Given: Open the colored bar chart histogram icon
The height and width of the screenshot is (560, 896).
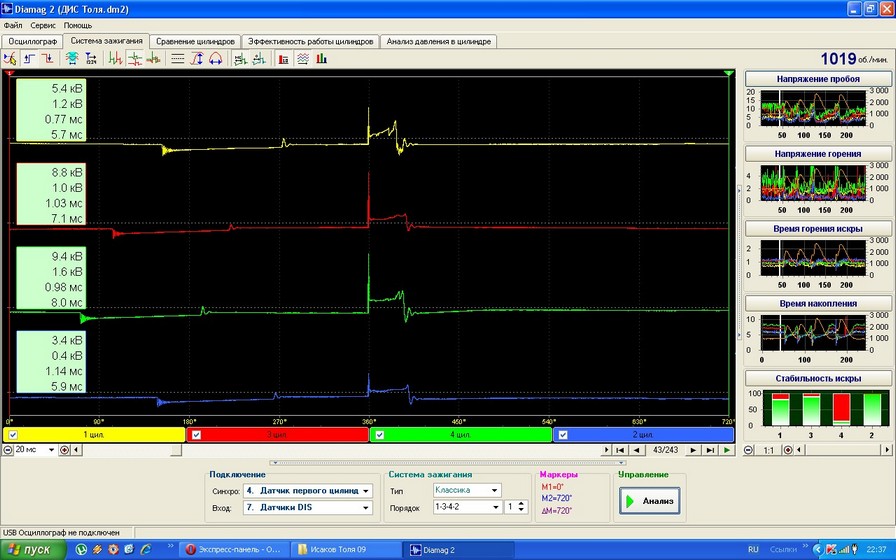Looking at the screenshot, I should click(322, 58).
